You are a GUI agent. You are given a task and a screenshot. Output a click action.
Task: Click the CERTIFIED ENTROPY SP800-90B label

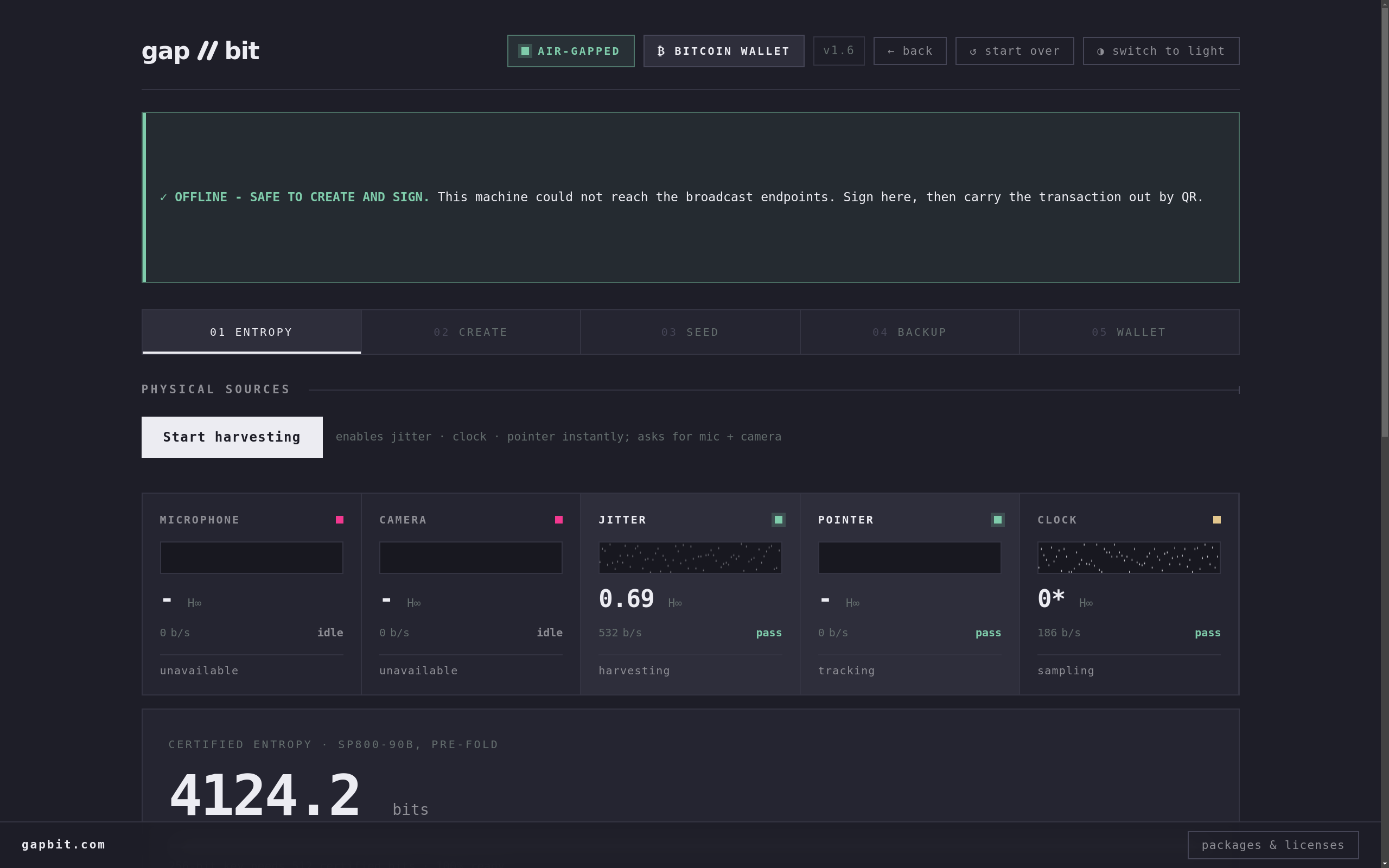pyautogui.click(x=333, y=744)
